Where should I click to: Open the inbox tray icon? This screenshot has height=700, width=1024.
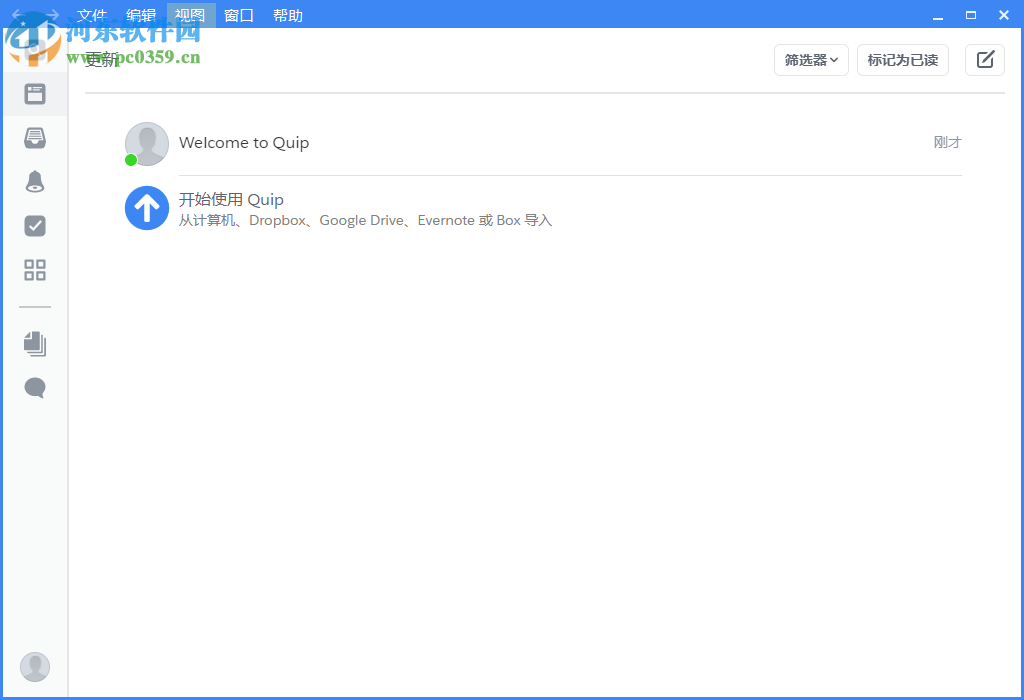[x=35, y=137]
